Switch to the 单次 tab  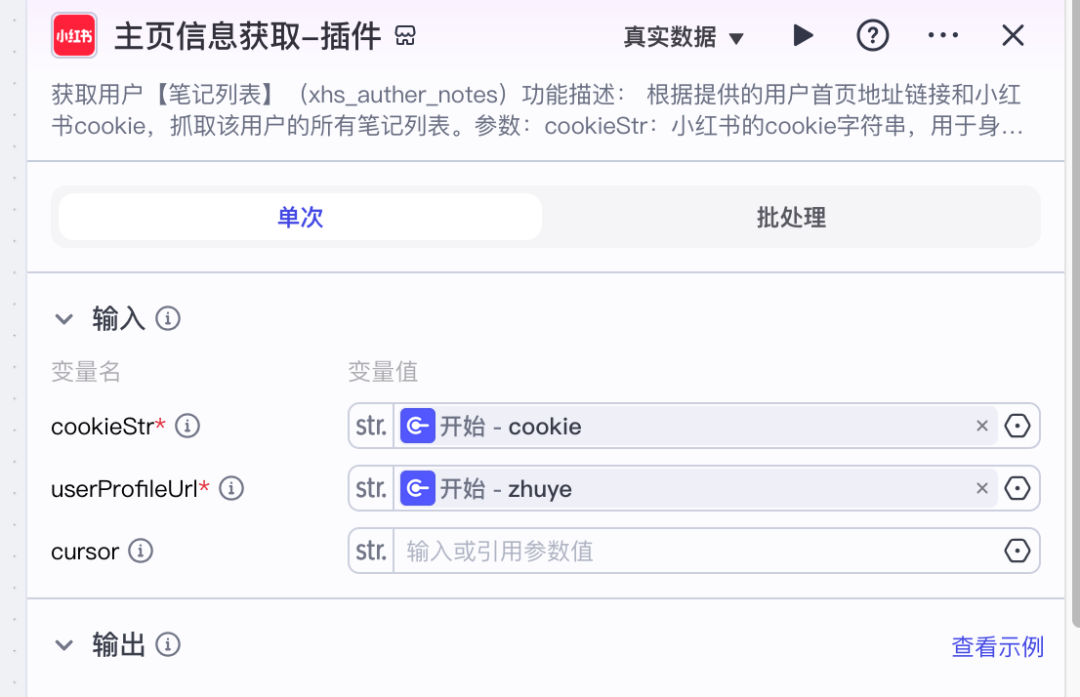(x=300, y=217)
